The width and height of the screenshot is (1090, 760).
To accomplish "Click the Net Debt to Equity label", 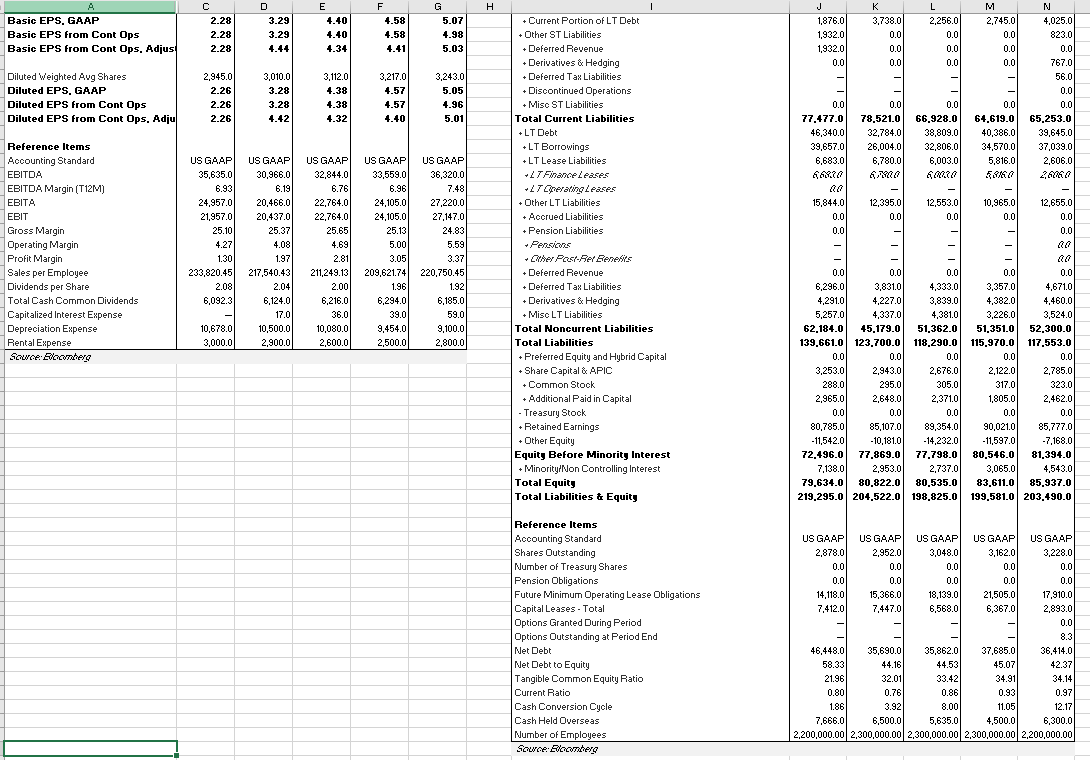I will [553, 664].
